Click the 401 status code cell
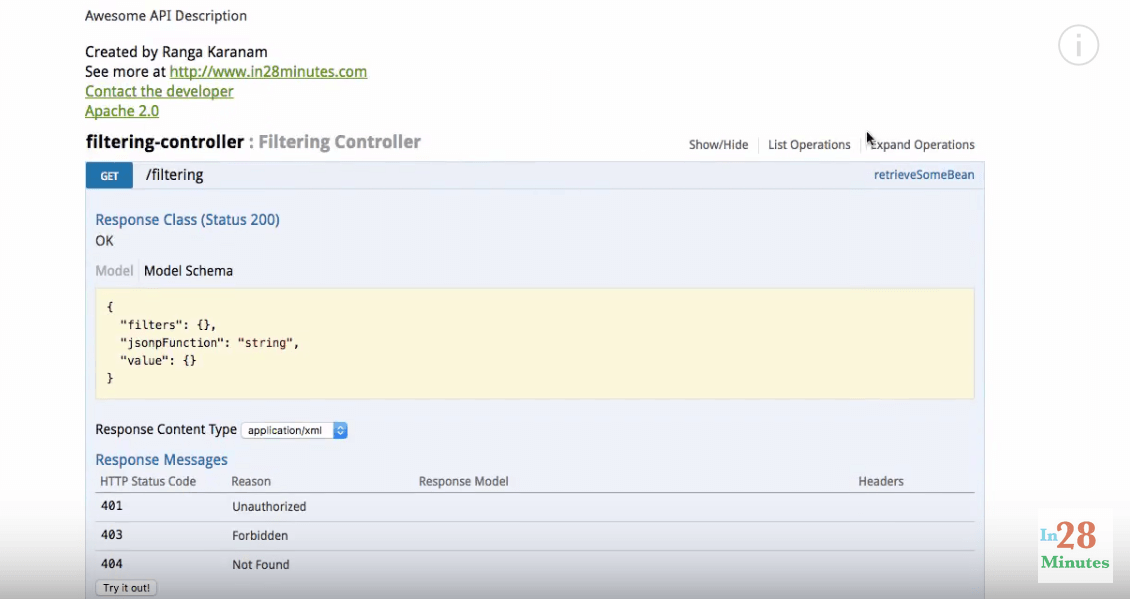This screenshot has width=1130, height=599. 112,506
